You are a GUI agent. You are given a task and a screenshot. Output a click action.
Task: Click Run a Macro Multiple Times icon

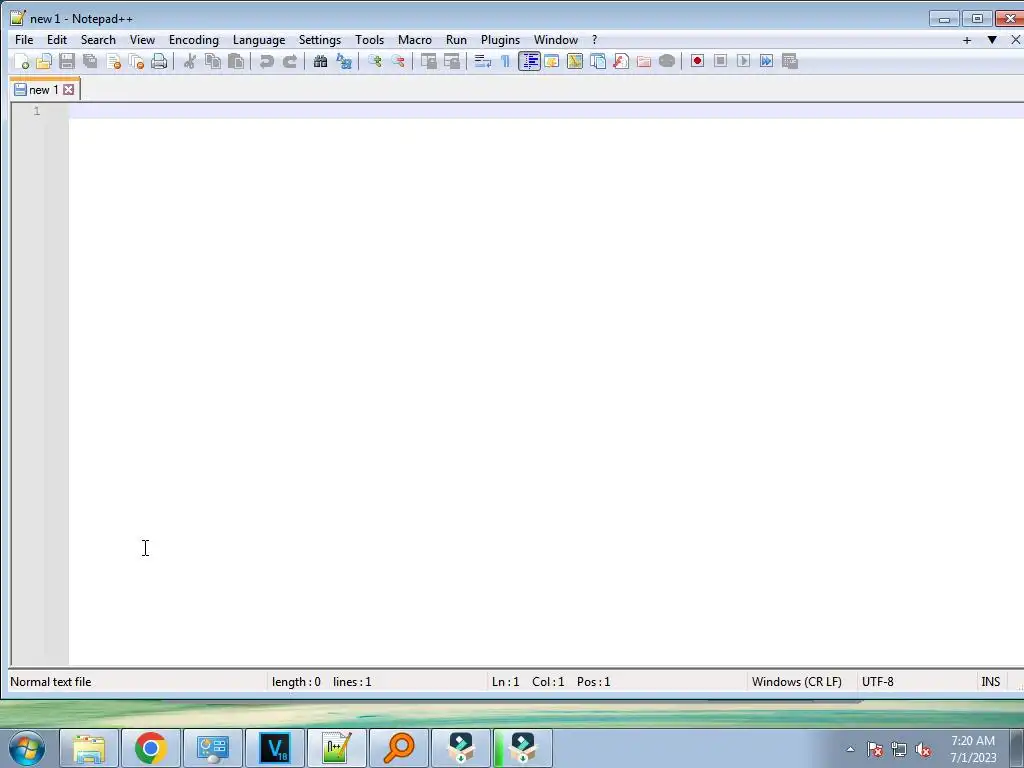[767, 61]
